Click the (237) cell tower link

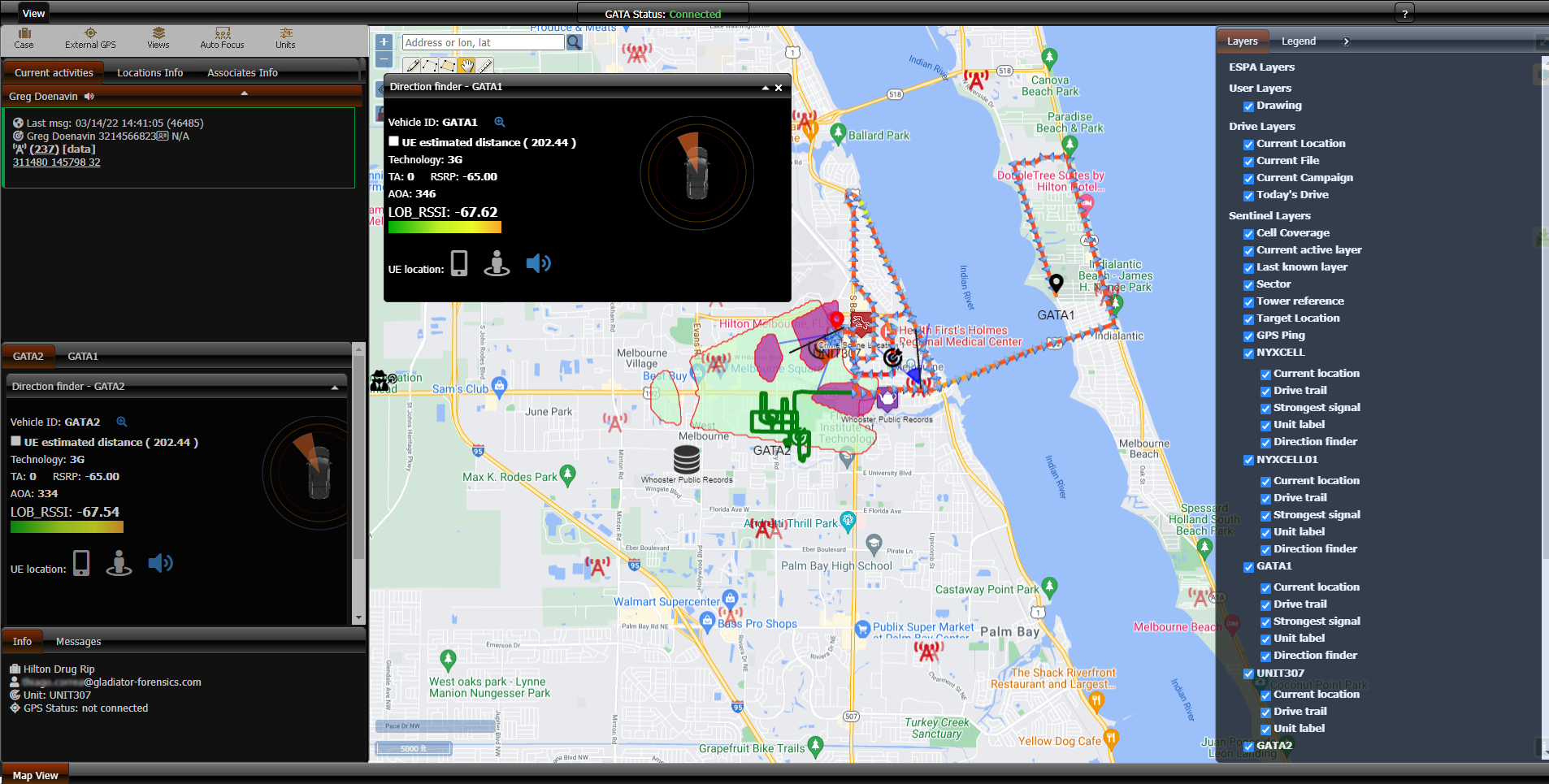point(45,149)
